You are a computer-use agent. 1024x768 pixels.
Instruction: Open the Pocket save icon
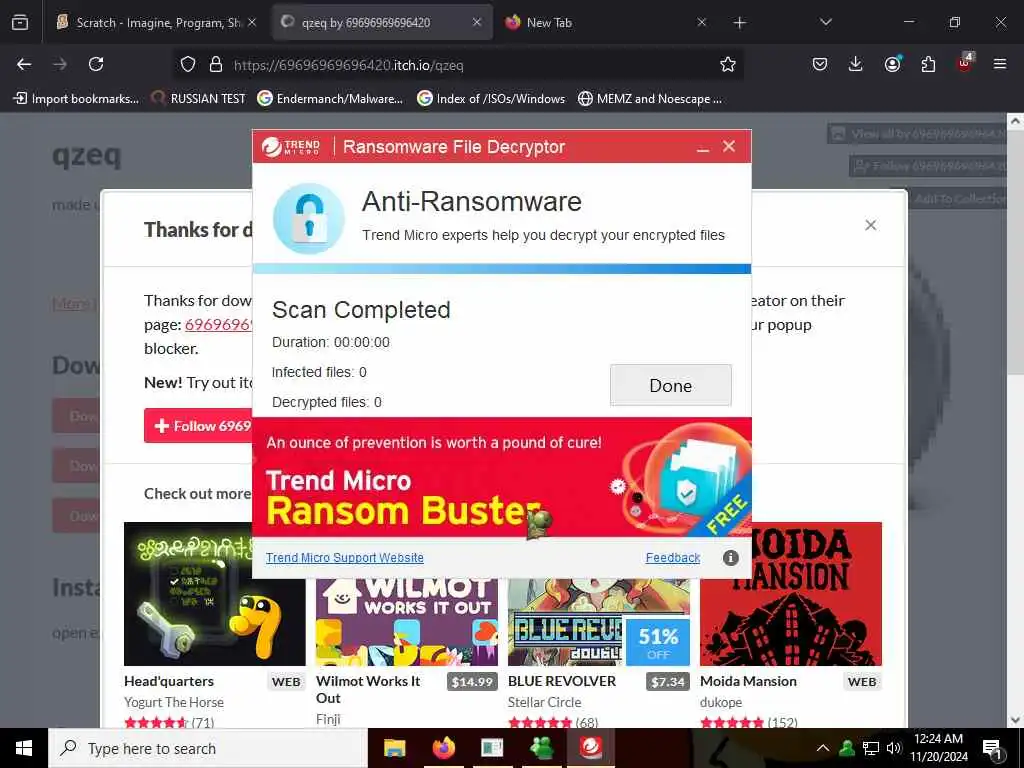(x=820, y=64)
